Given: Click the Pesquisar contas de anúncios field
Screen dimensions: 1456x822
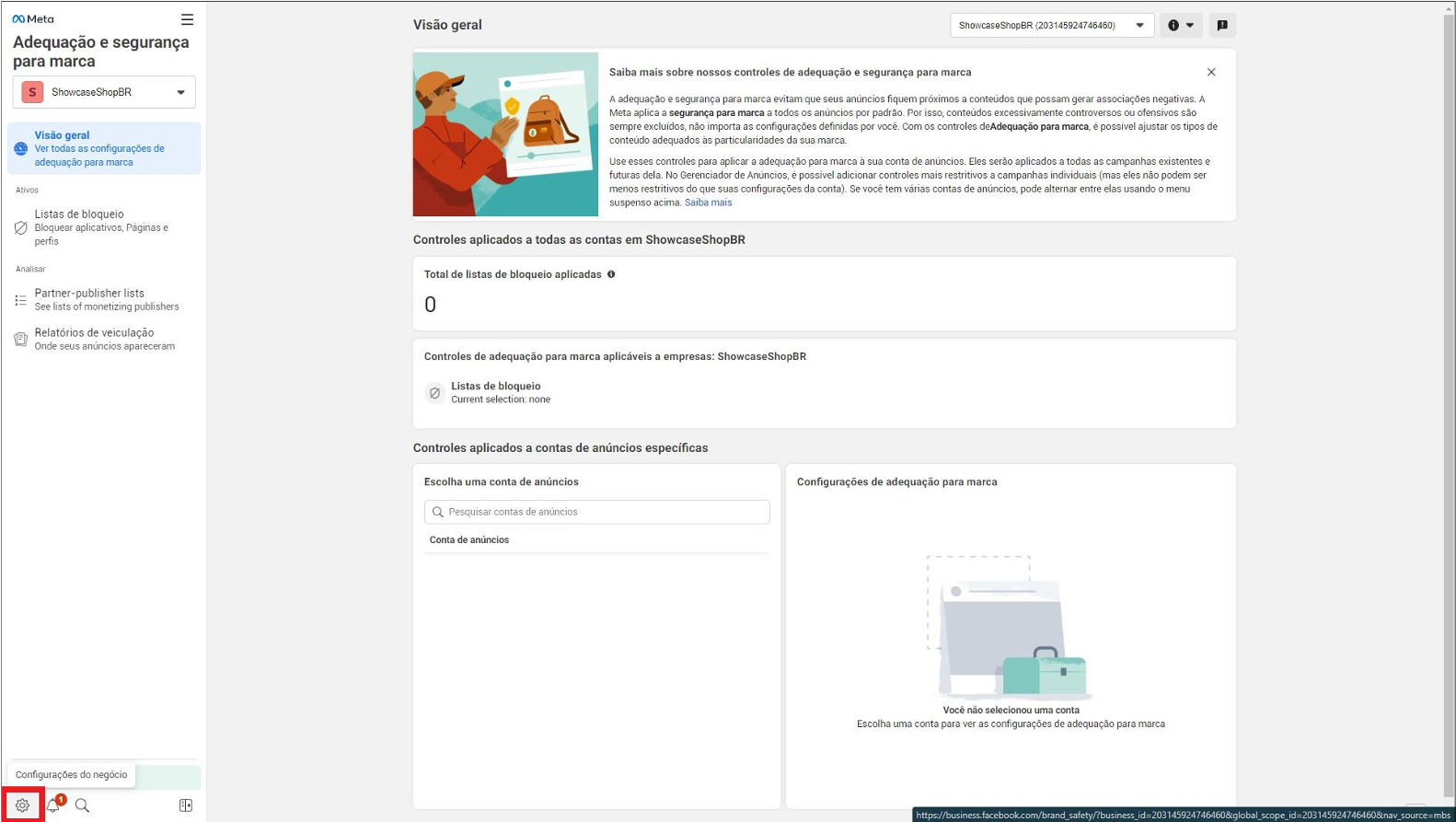Looking at the screenshot, I should (597, 512).
